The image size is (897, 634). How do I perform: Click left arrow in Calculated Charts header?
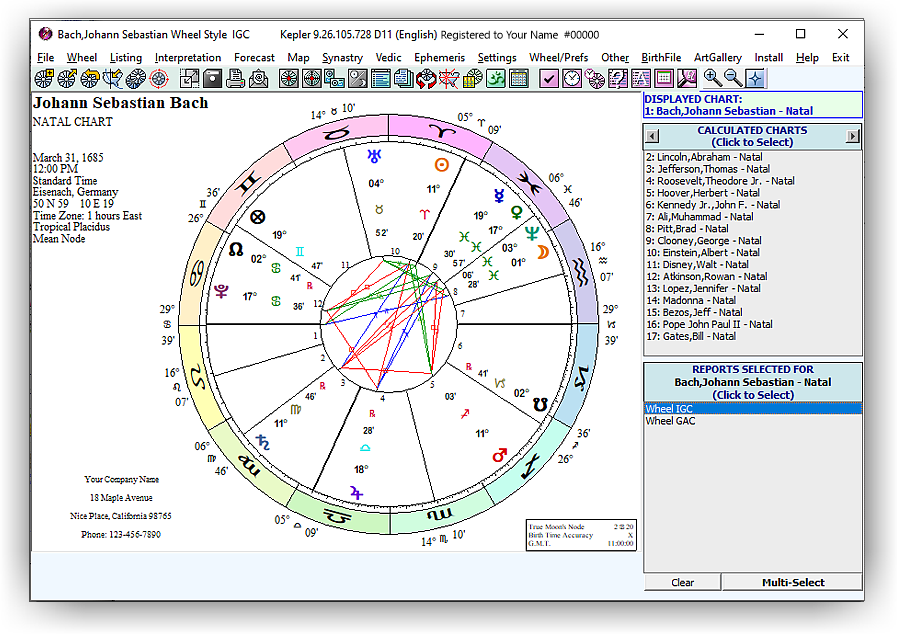651,136
